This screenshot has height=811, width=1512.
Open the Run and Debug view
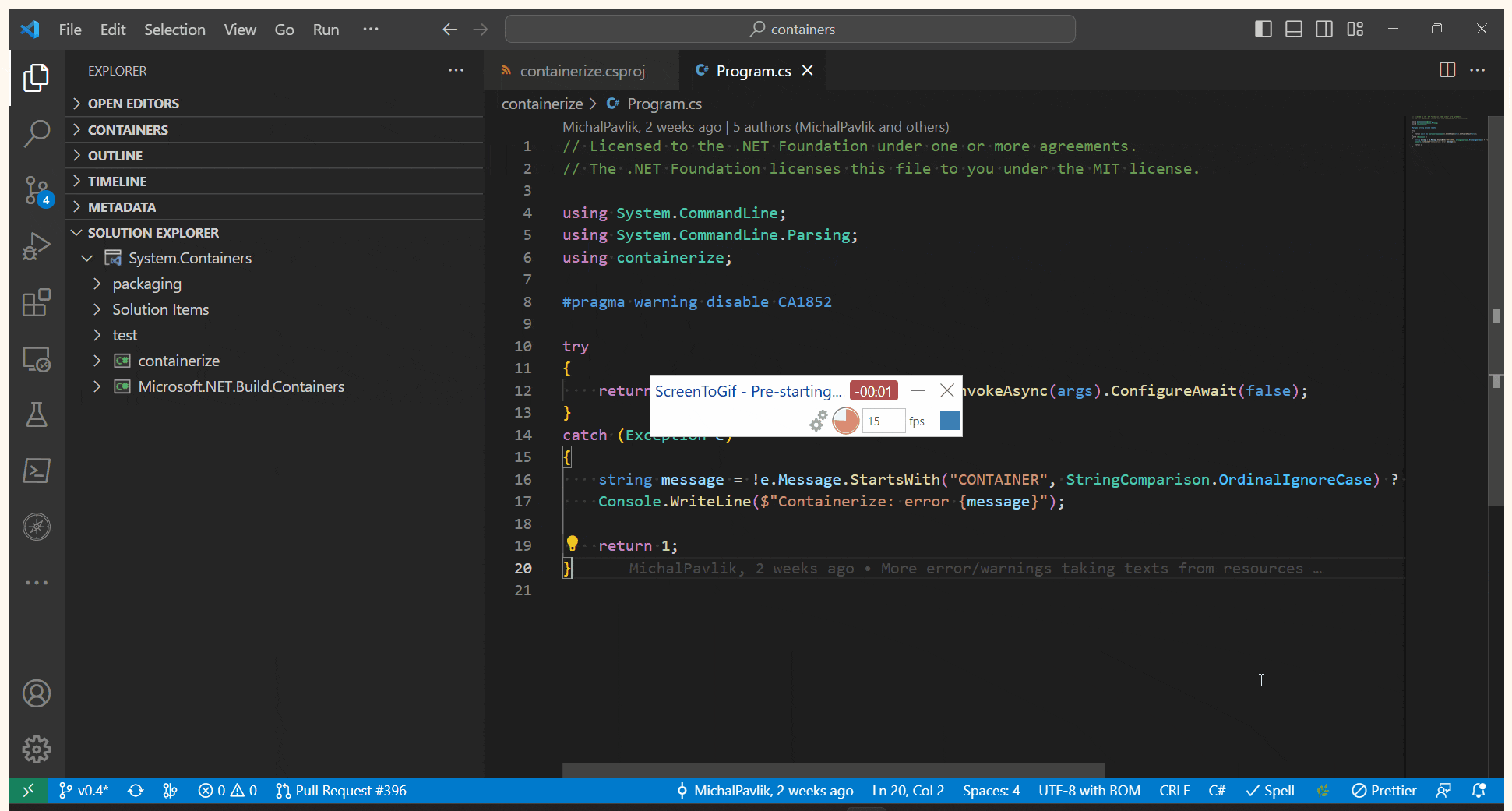coord(36,246)
